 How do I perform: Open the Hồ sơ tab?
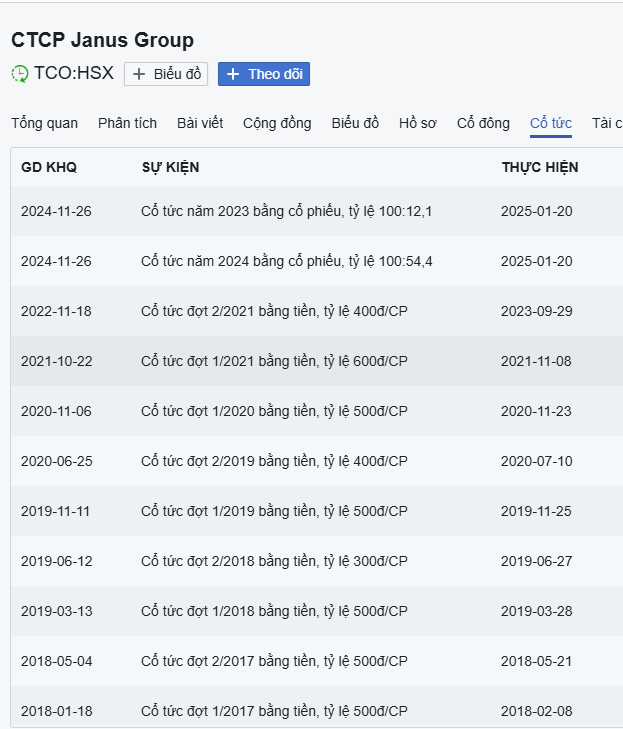pyautogui.click(x=418, y=123)
